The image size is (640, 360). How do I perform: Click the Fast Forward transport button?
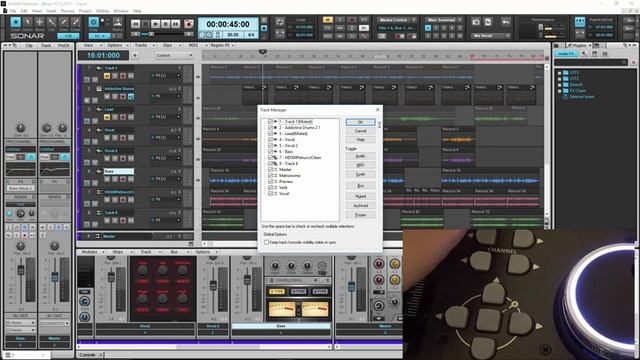(175, 24)
